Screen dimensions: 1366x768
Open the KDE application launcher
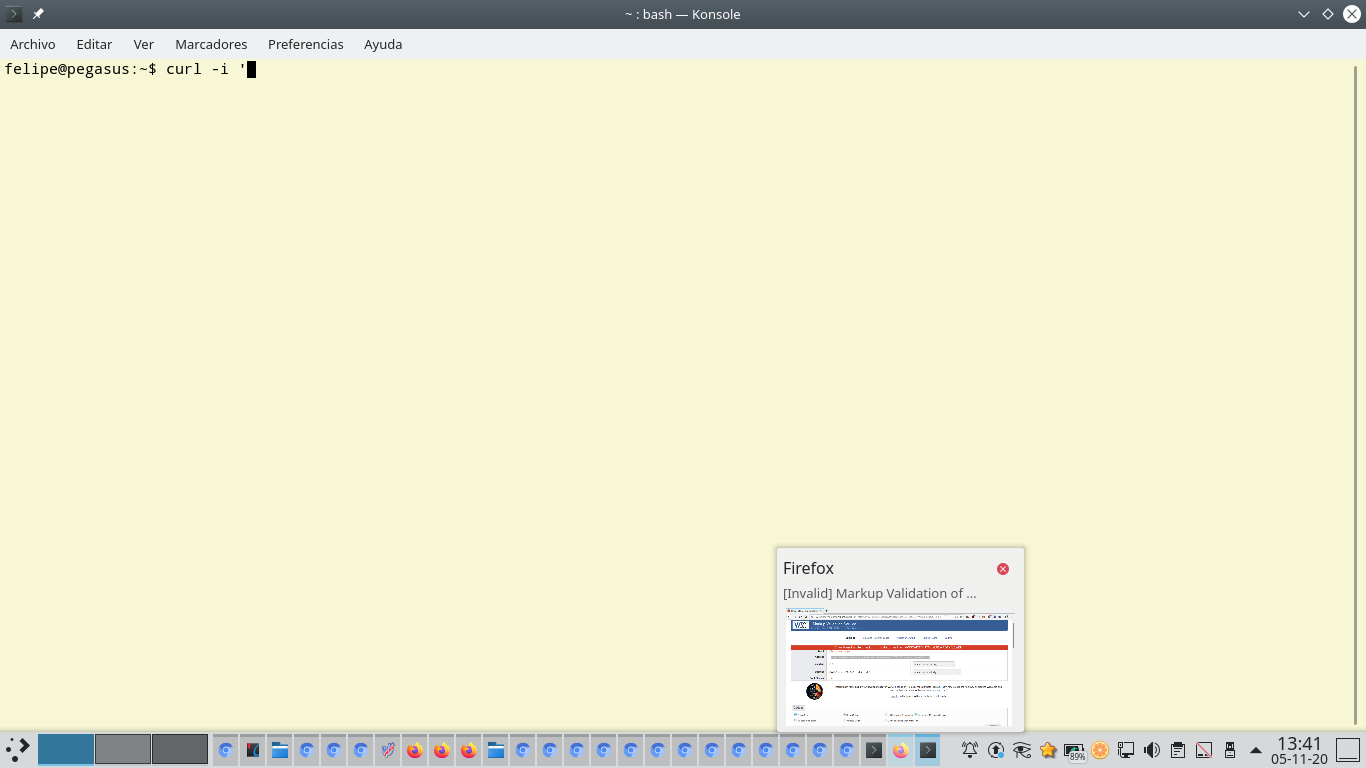(18, 749)
